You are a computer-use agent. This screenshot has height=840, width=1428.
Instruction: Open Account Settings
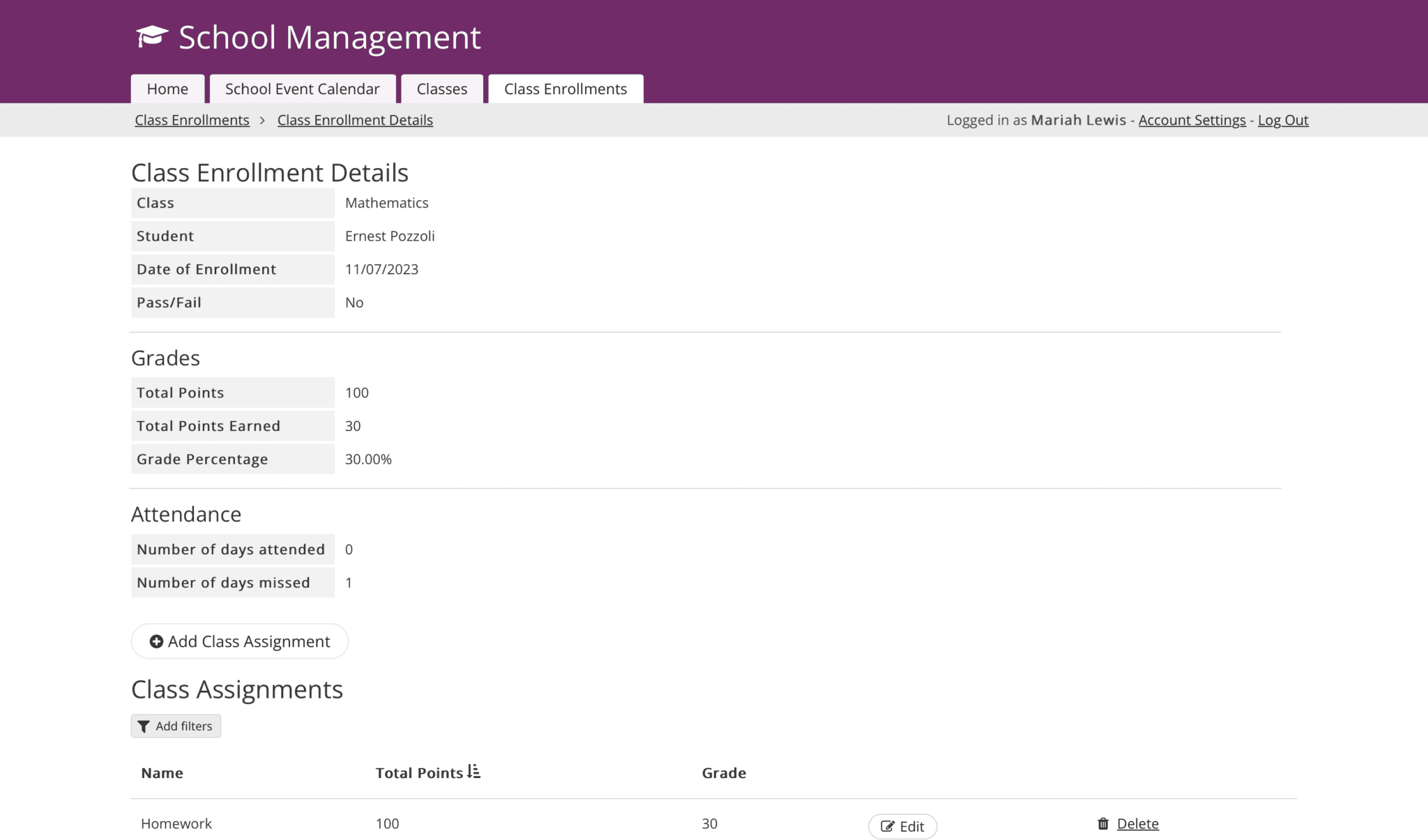coord(1192,119)
